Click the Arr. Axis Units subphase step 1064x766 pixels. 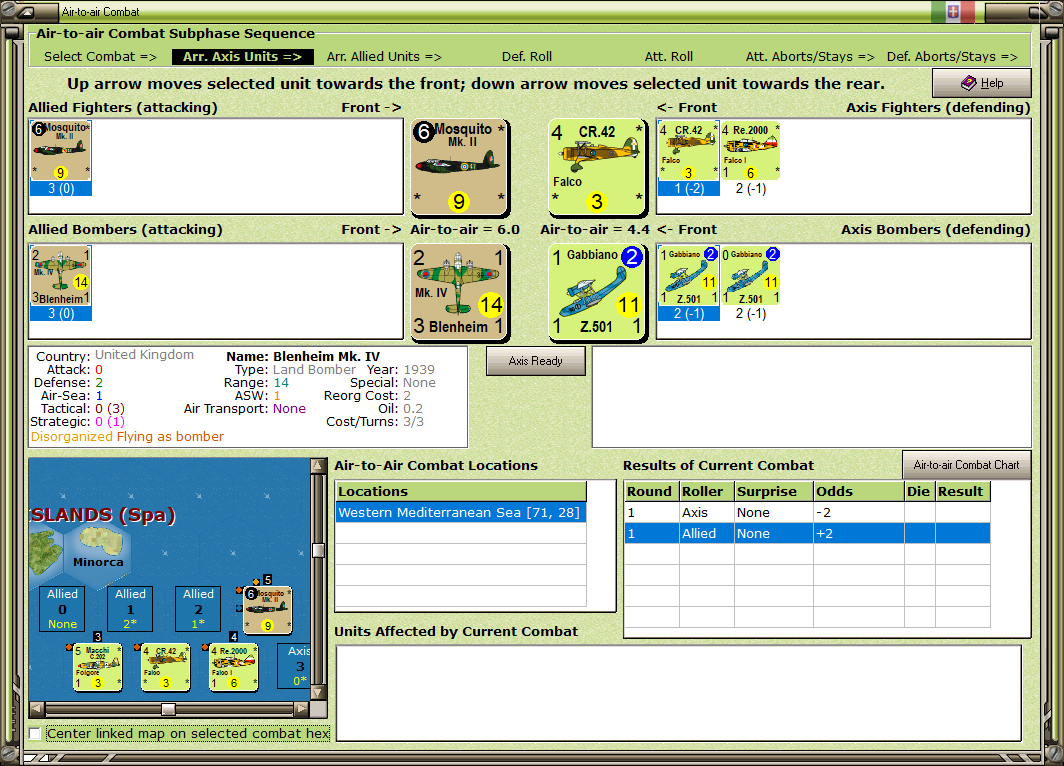tap(242, 57)
